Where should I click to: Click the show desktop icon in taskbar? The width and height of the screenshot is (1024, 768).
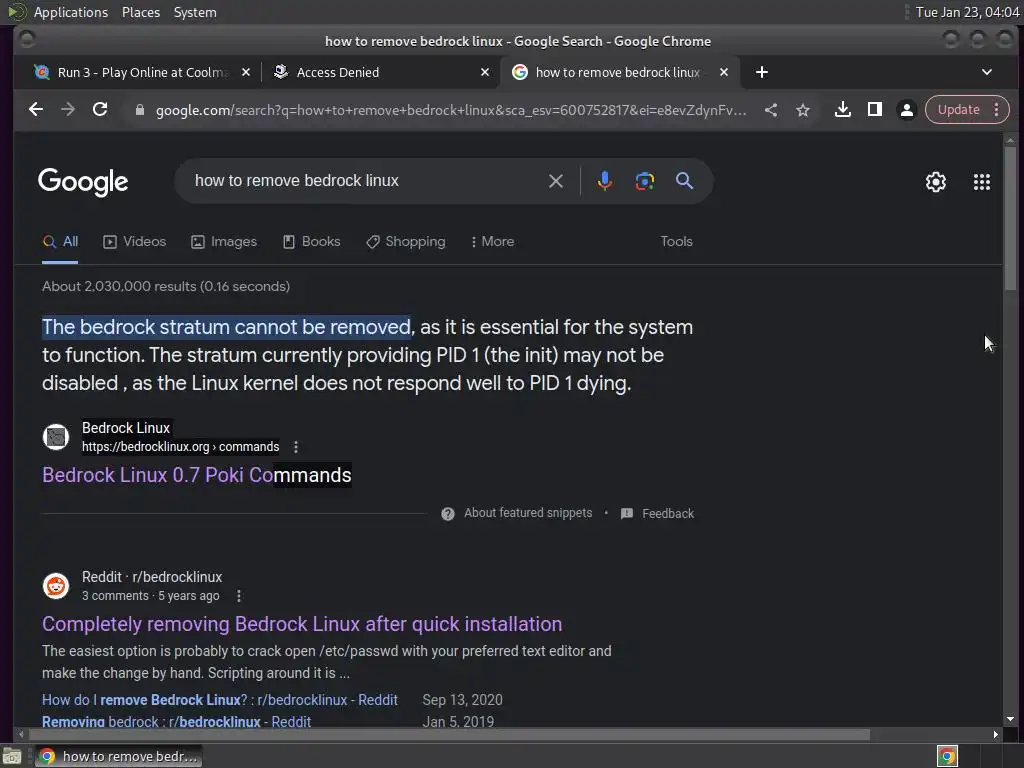click(x=12, y=756)
